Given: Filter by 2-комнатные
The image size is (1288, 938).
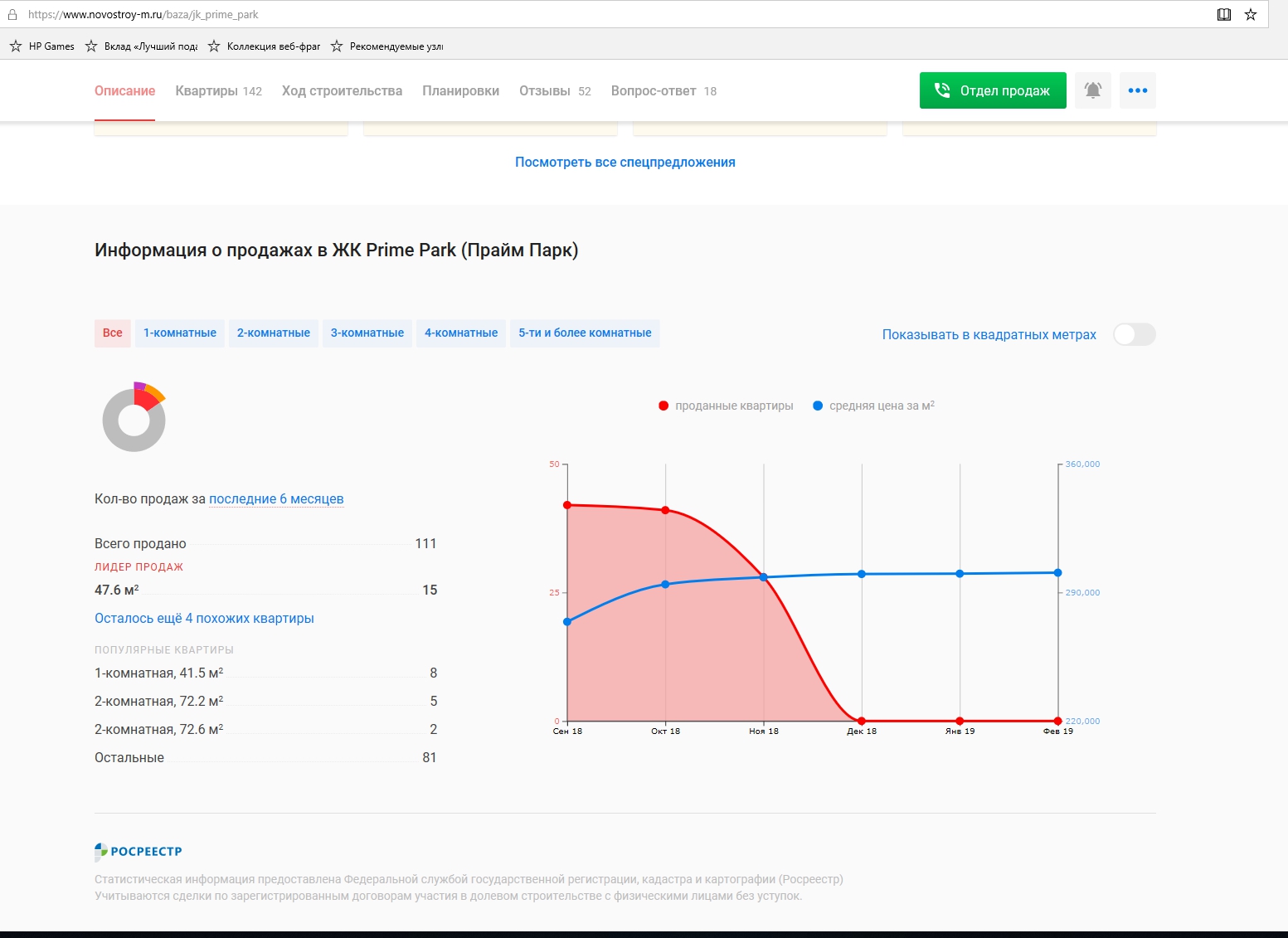Looking at the screenshot, I should click(x=274, y=333).
